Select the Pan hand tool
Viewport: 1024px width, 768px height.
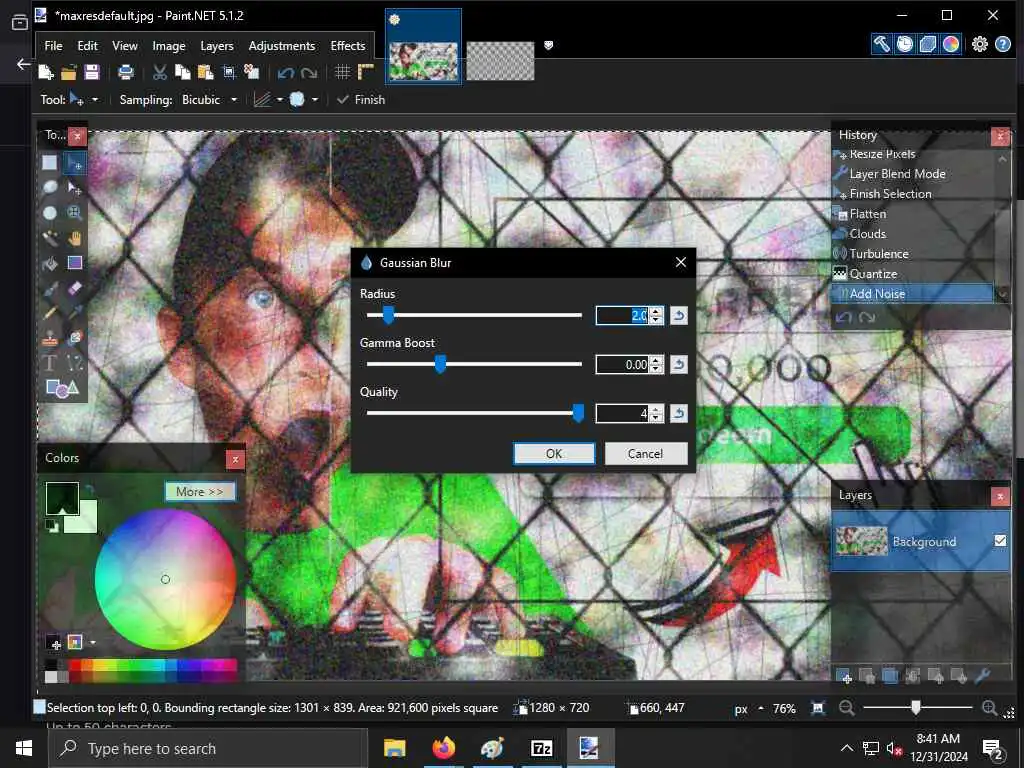(74, 238)
